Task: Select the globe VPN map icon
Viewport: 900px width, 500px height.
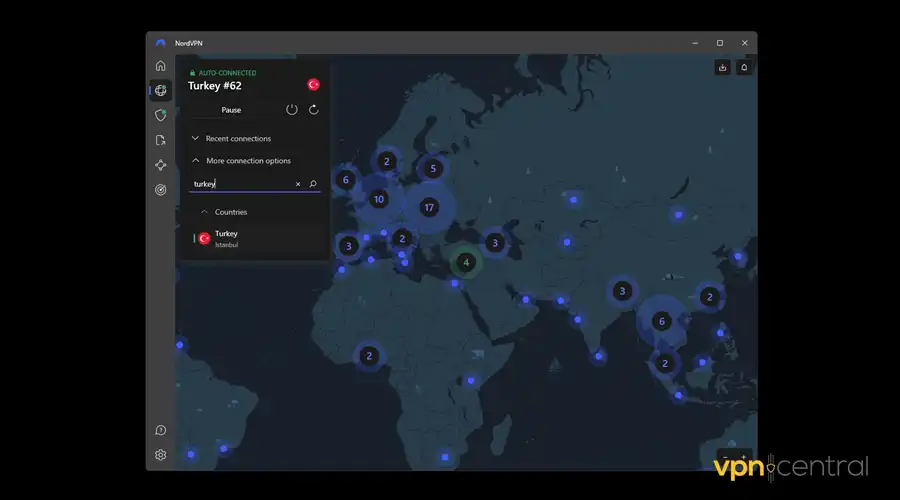Action: click(x=161, y=91)
